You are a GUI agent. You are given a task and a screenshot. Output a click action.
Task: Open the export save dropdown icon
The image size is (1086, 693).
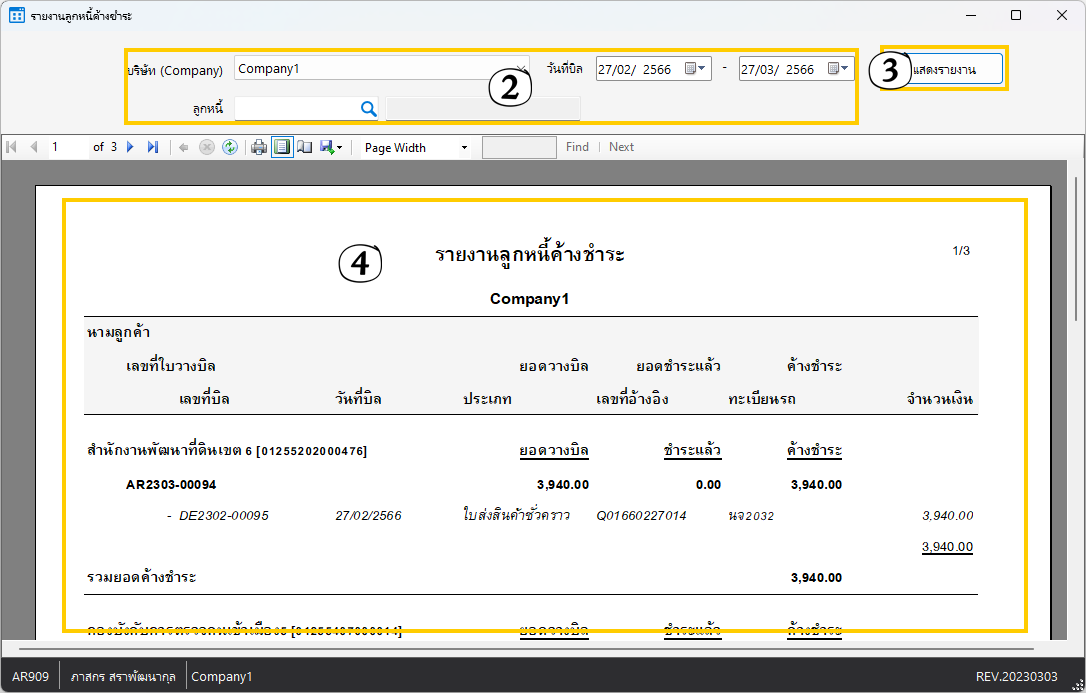(330, 147)
